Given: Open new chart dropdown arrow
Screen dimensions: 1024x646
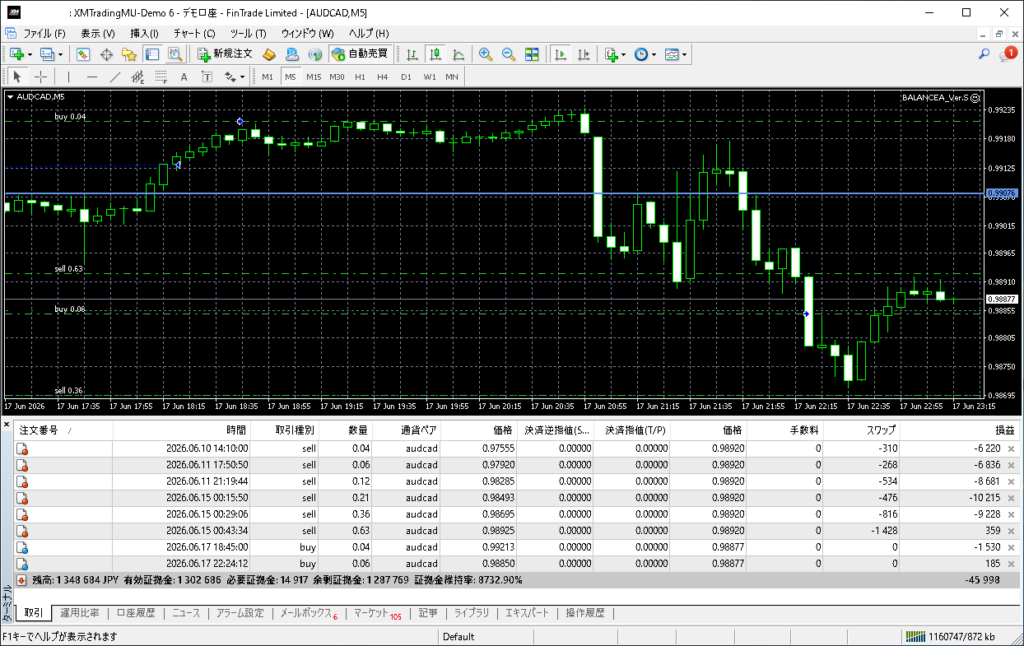Looking at the screenshot, I should coord(29,55).
